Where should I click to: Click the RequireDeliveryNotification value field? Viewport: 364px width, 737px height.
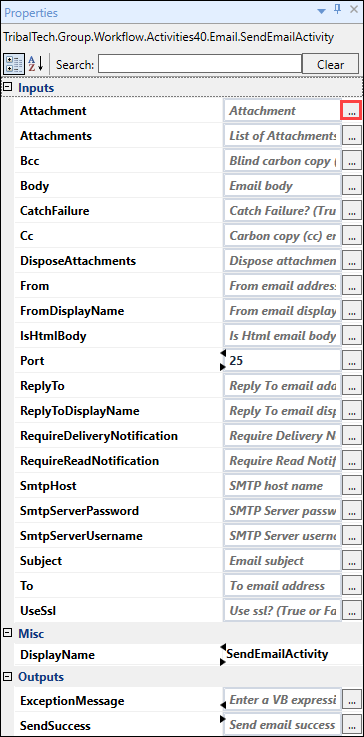(x=282, y=436)
